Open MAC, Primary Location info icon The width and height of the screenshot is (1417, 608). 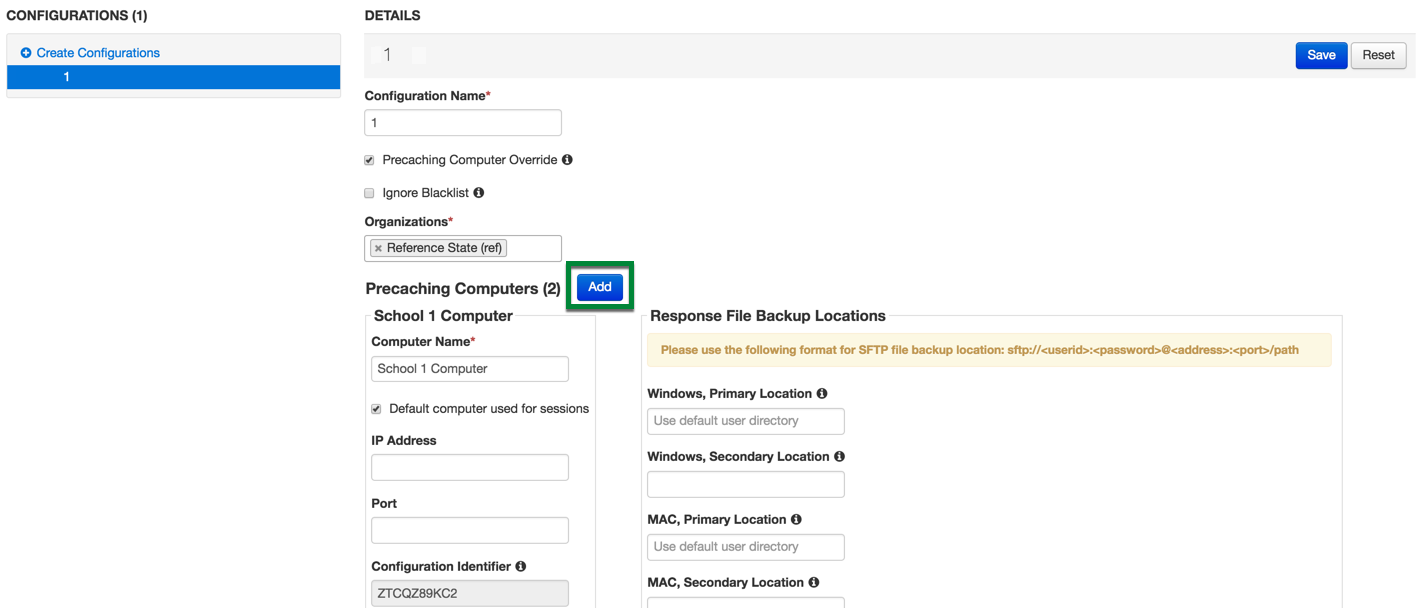point(796,520)
